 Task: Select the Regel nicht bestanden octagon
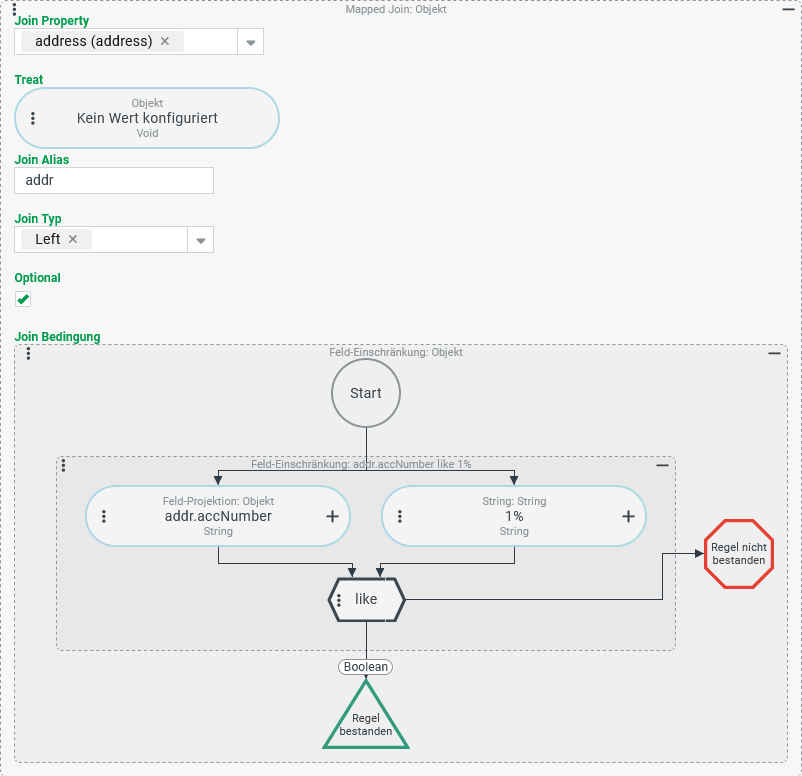[739, 554]
